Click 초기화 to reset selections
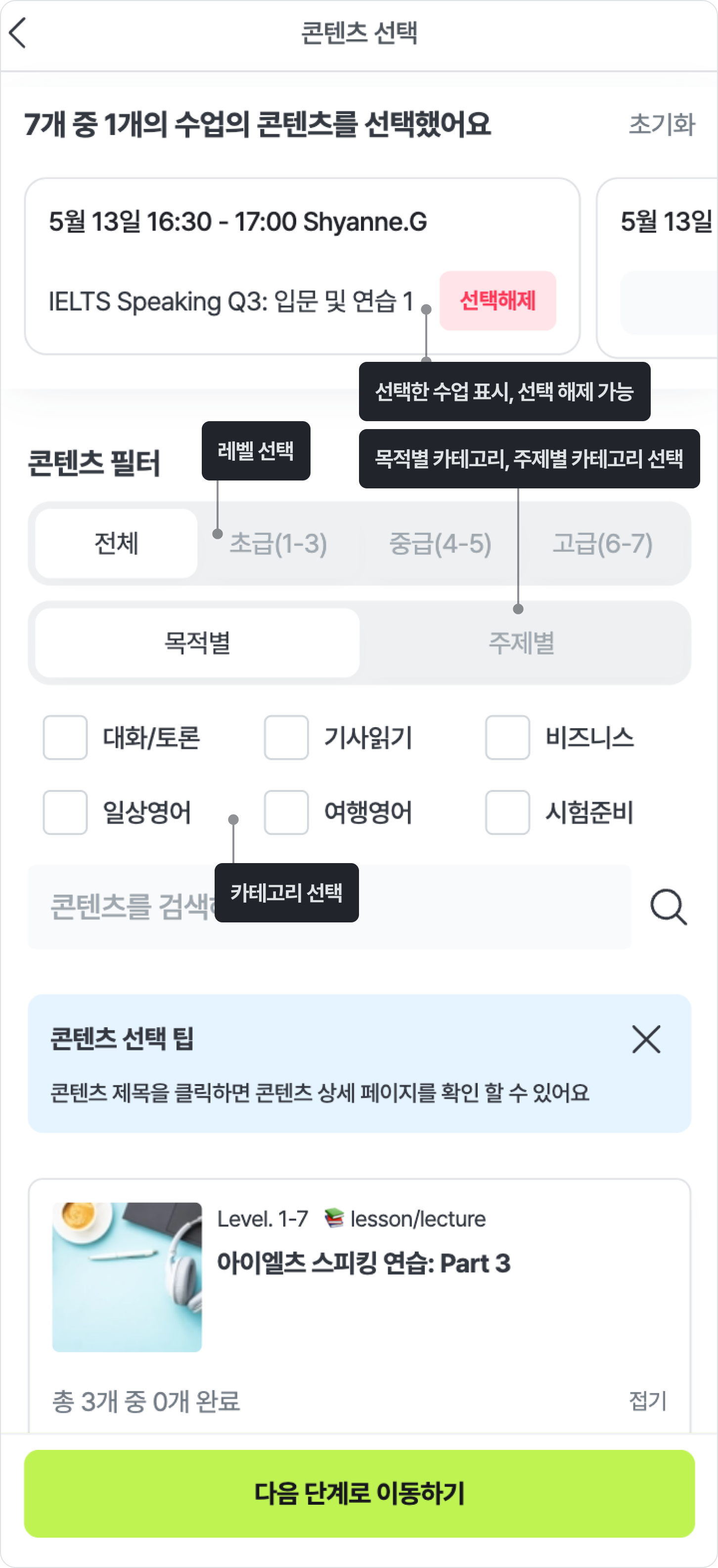Screen dimensions: 718x1568 [x=662, y=124]
